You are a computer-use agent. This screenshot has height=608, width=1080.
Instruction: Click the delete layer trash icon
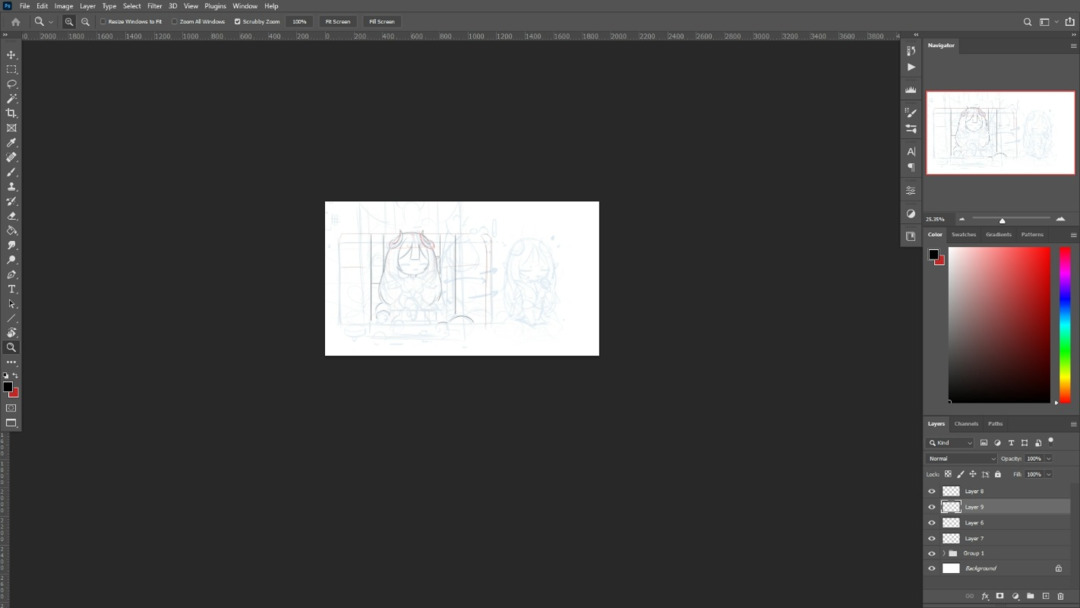[x=1061, y=596]
